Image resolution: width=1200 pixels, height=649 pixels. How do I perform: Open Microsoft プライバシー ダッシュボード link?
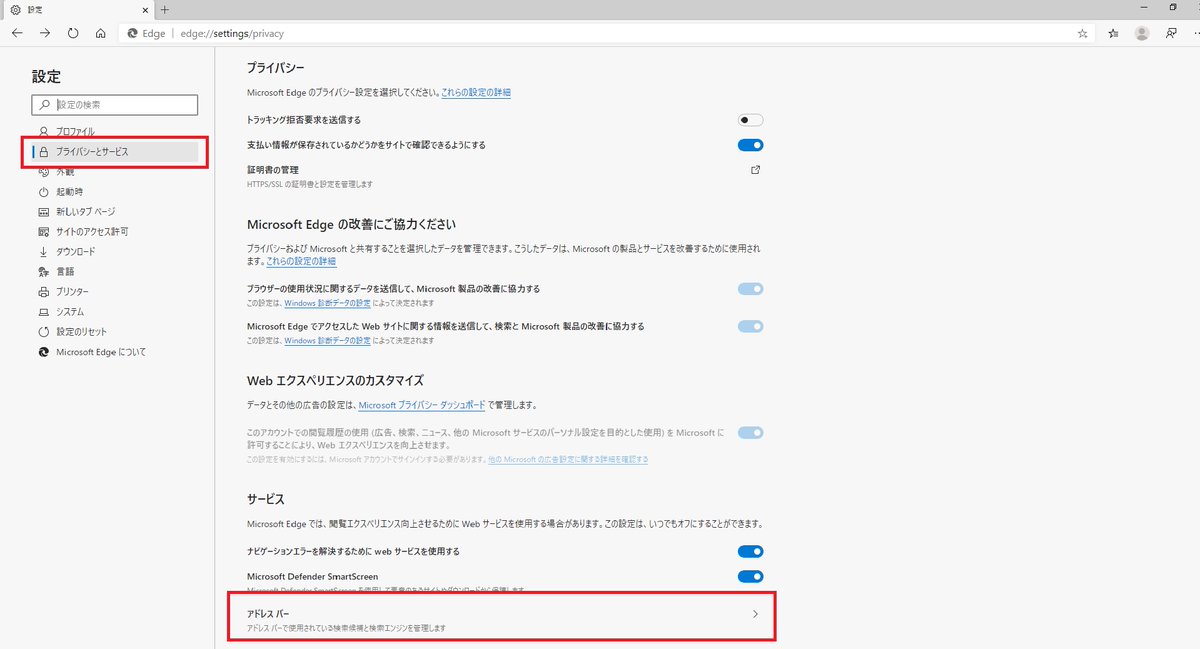422,405
